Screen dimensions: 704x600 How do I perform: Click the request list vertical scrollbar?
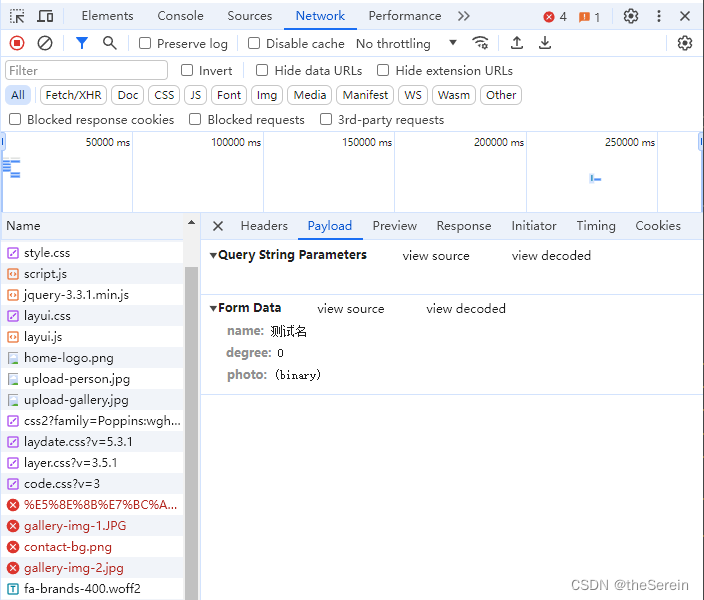pos(191,431)
